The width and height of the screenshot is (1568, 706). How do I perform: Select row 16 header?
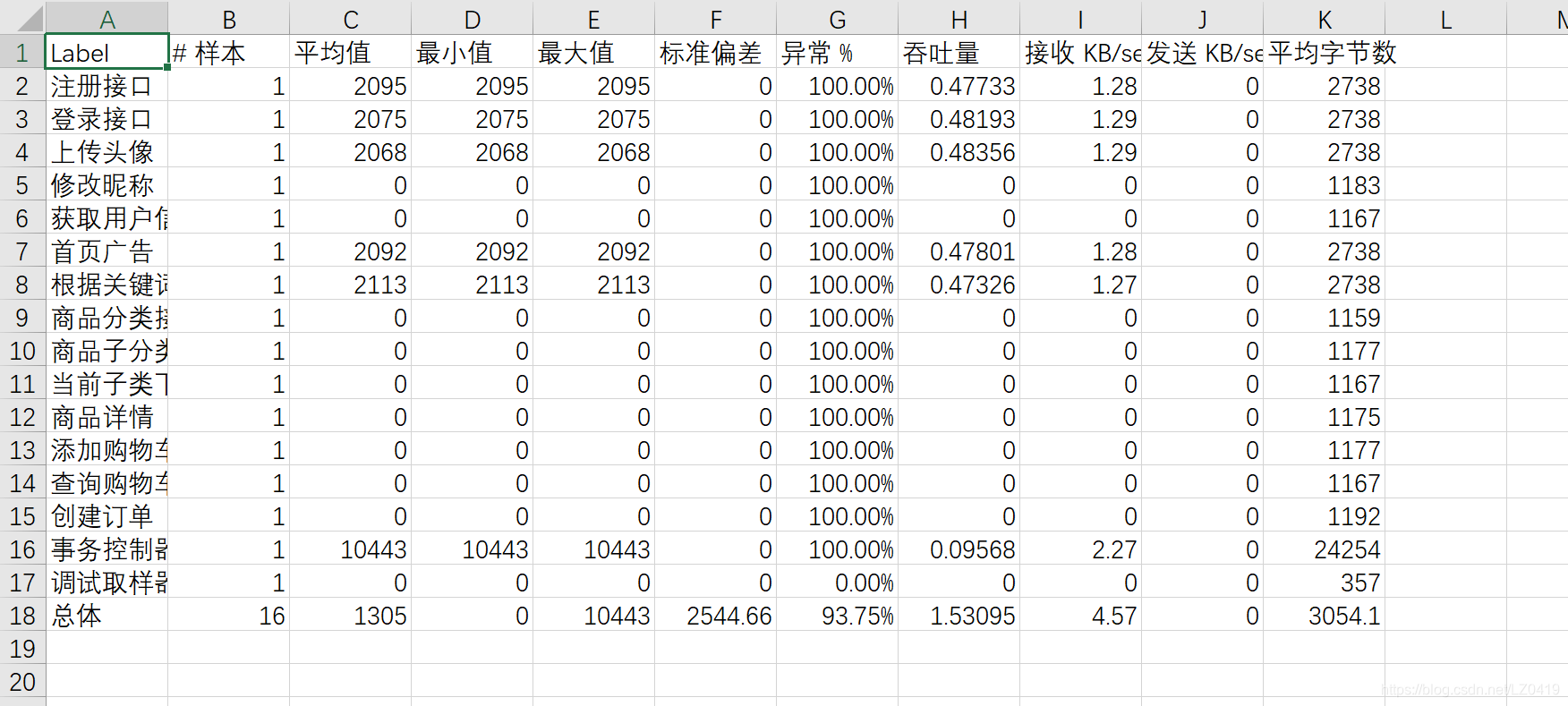[x=22, y=549]
